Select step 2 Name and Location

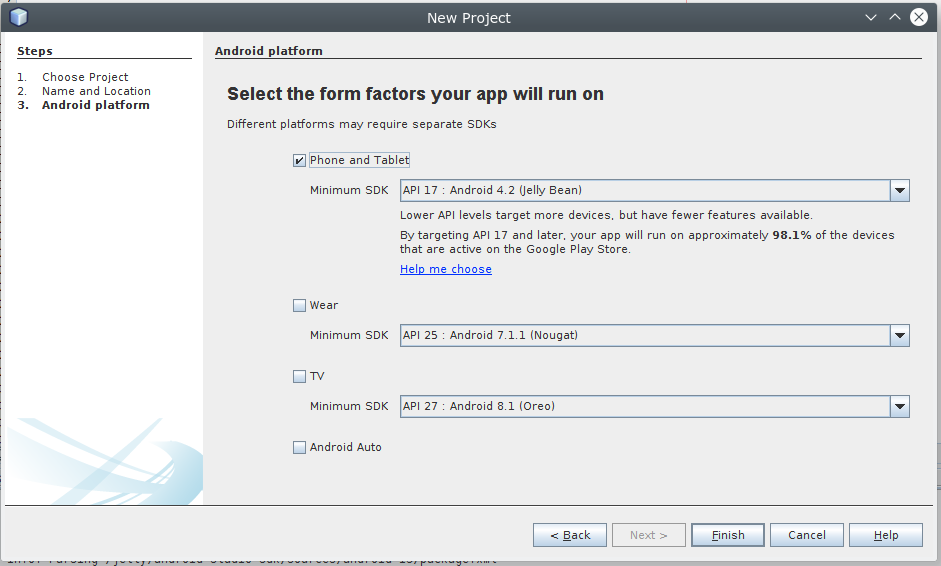[x=96, y=91]
